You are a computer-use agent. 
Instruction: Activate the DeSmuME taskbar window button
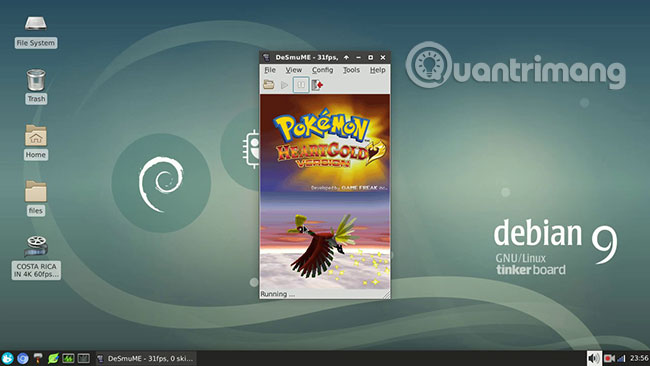pos(146,358)
